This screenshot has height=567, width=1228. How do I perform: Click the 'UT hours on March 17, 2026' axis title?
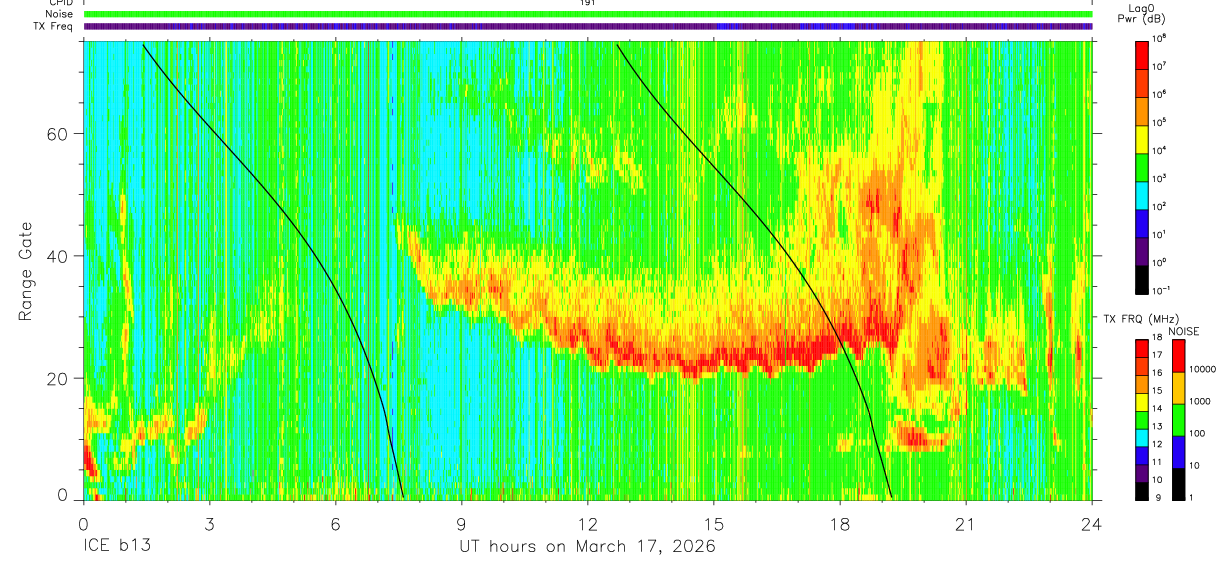[587, 548]
